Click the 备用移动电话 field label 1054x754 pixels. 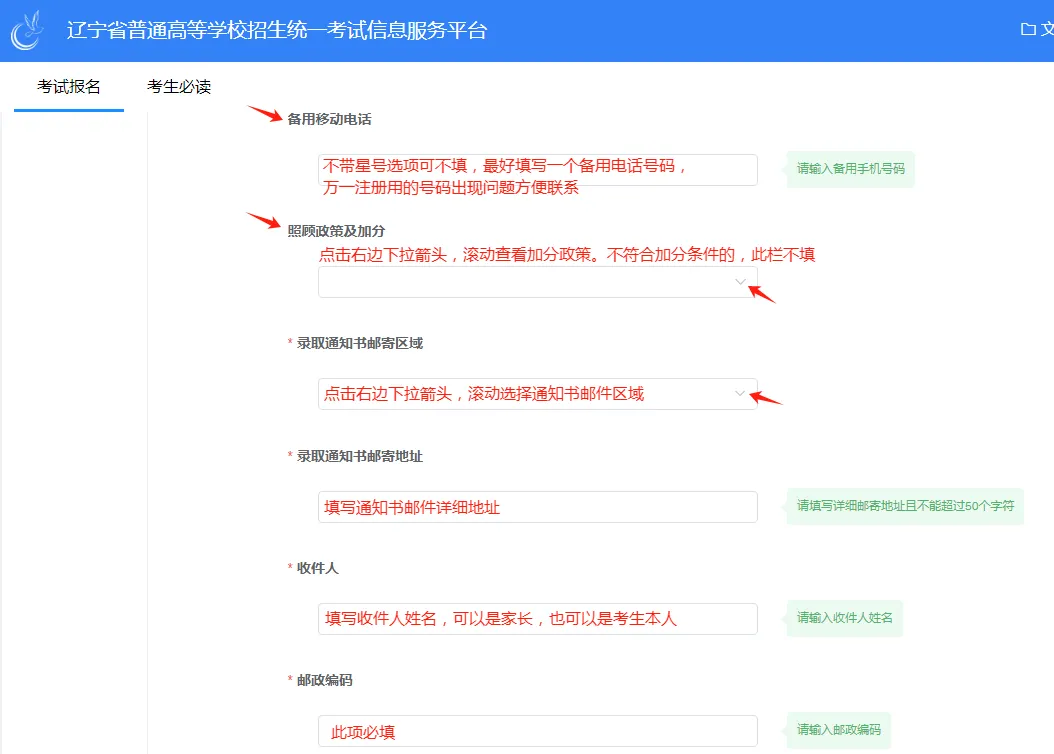point(329,119)
